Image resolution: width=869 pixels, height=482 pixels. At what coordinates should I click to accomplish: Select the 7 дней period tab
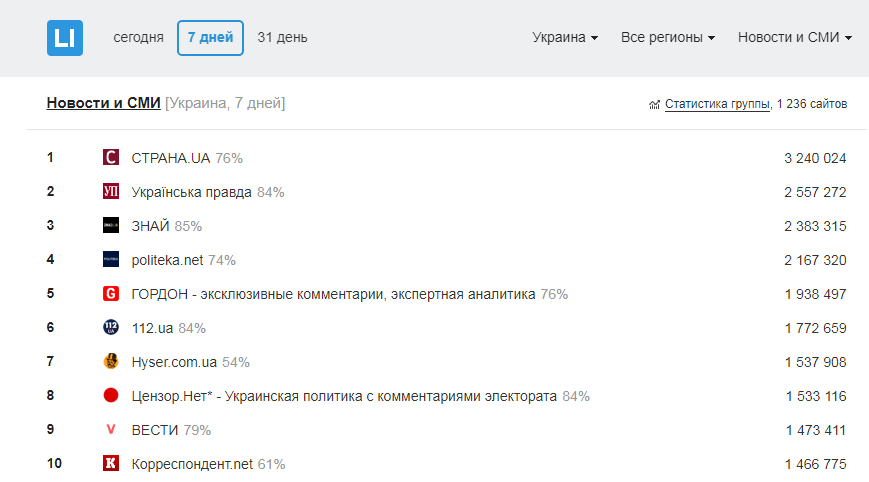tap(210, 38)
